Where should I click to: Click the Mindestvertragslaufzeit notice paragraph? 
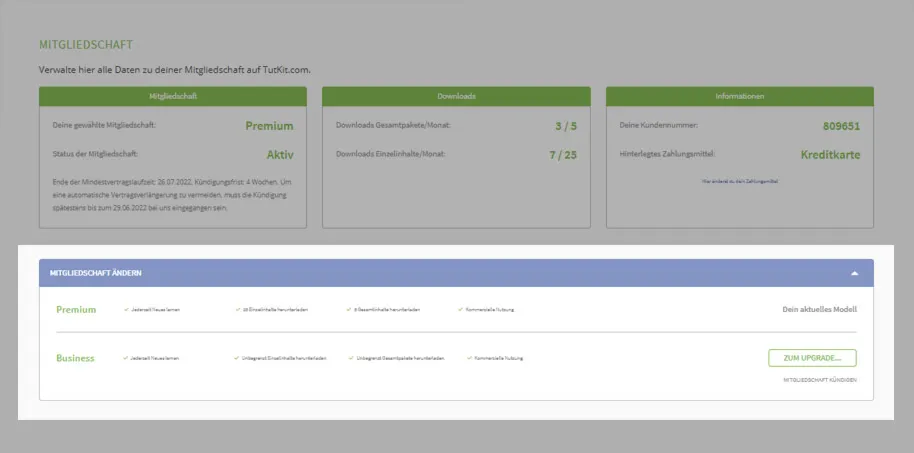(x=171, y=195)
